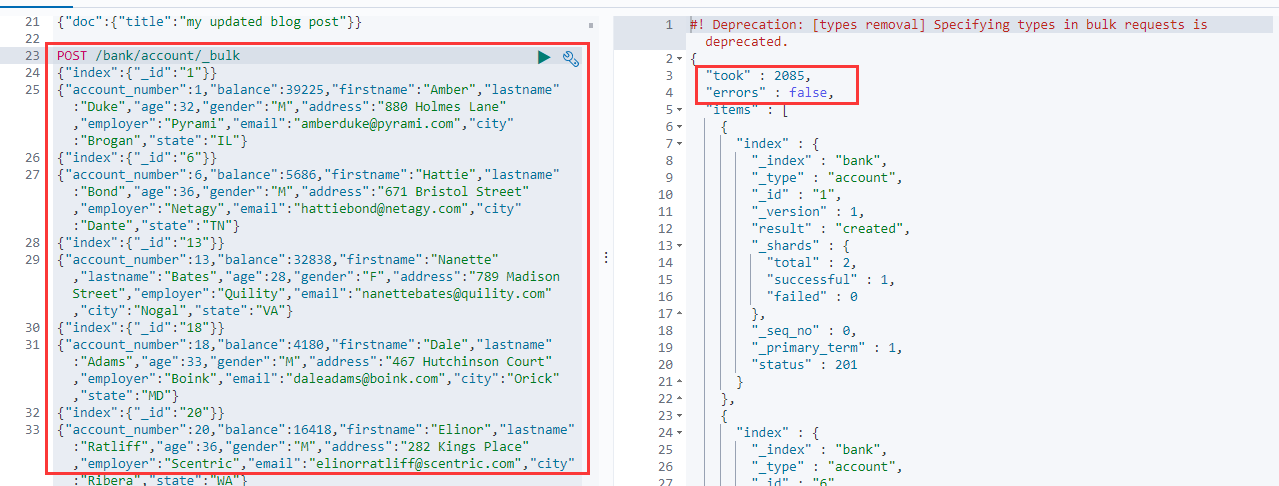Click the POST /bank/account/_bulk request line
Screen dimensions: 1279x486
(x=149, y=56)
